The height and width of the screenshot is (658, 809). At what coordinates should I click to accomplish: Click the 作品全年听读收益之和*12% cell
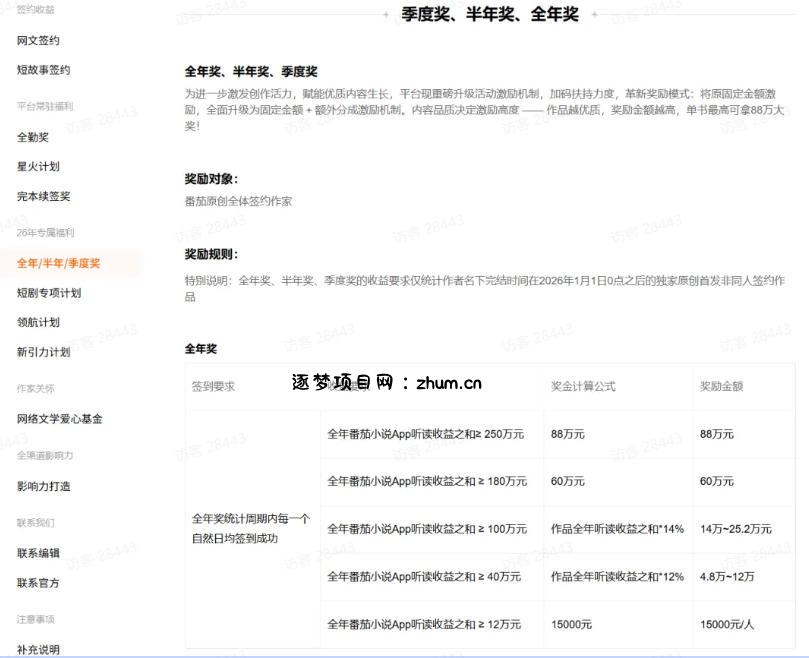coord(617,576)
